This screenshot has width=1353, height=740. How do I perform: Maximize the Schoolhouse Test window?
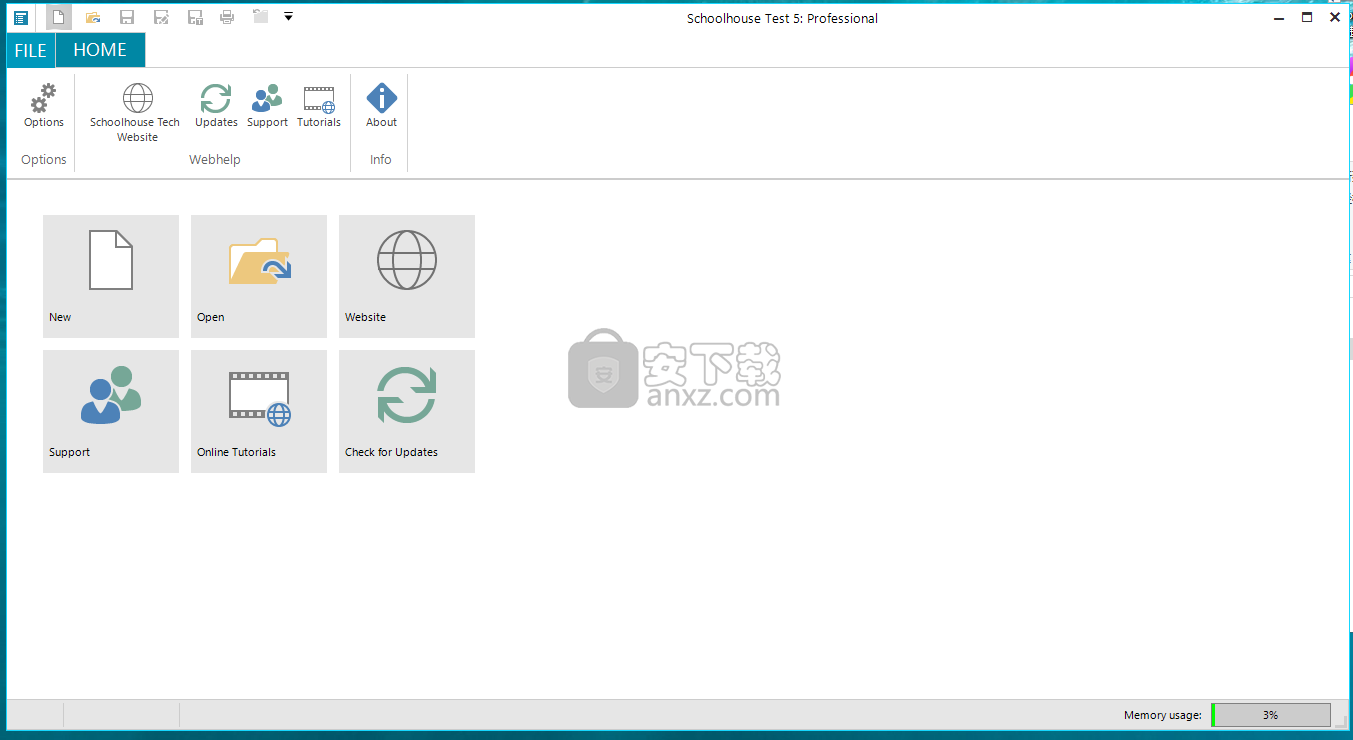click(1306, 17)
